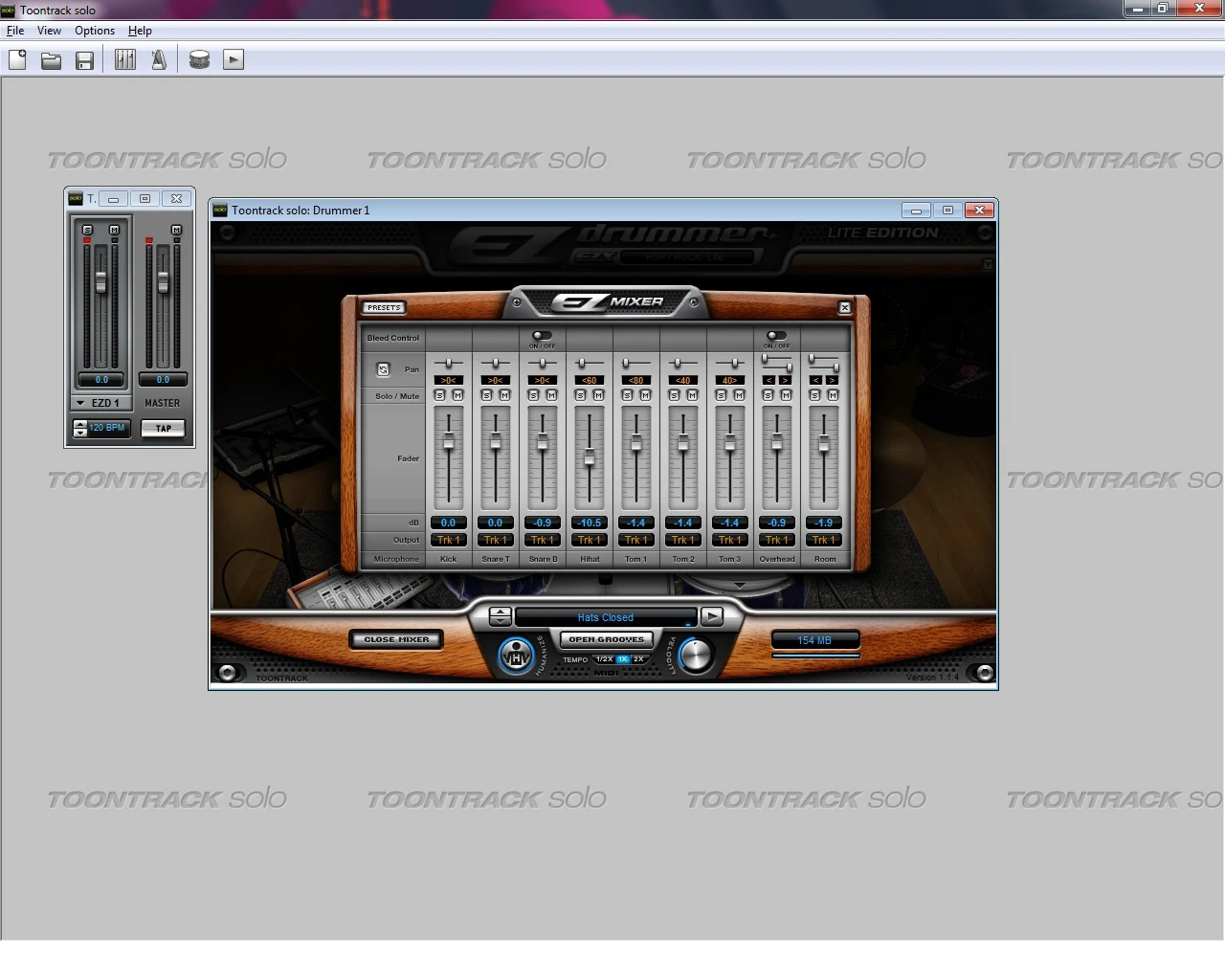The height and width of the screenshot is (980, 1225).
Task: Open the File menu
Action: coord(15,31)
